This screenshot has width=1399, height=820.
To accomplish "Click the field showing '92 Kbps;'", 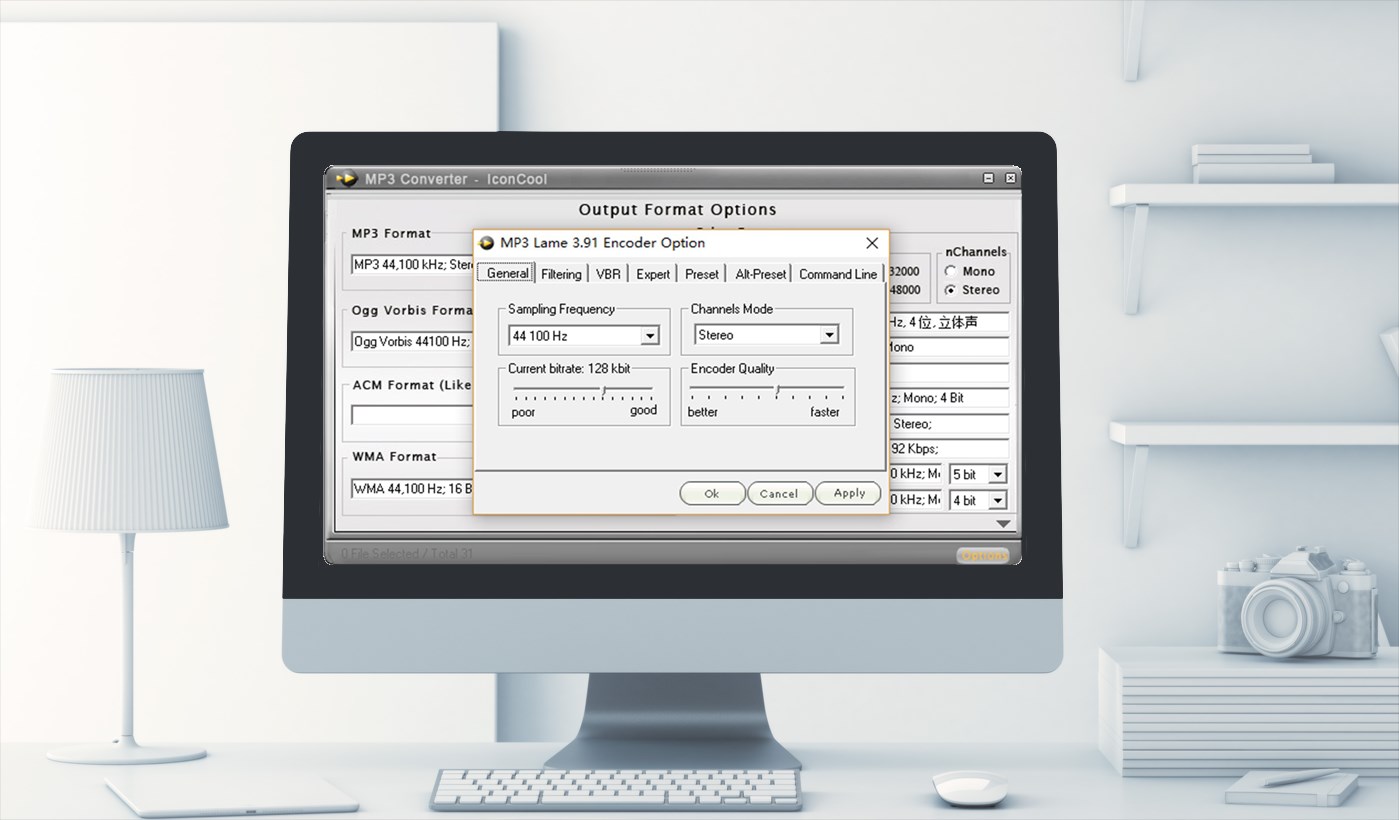I will 949,449.
